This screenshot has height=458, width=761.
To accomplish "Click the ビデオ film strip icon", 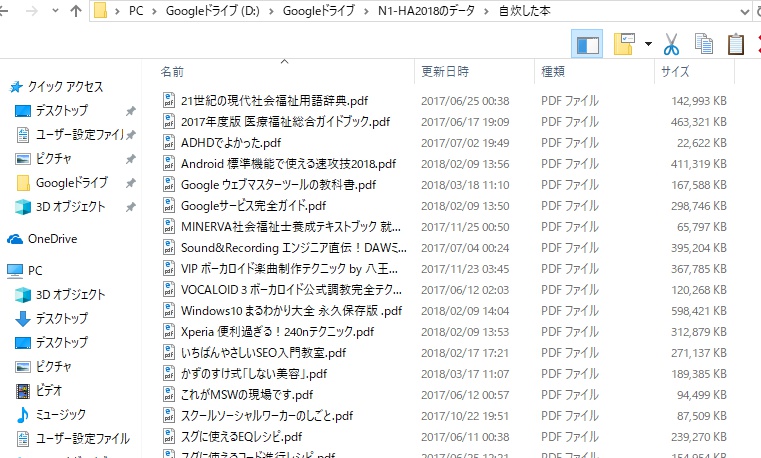I will point(23,391).
